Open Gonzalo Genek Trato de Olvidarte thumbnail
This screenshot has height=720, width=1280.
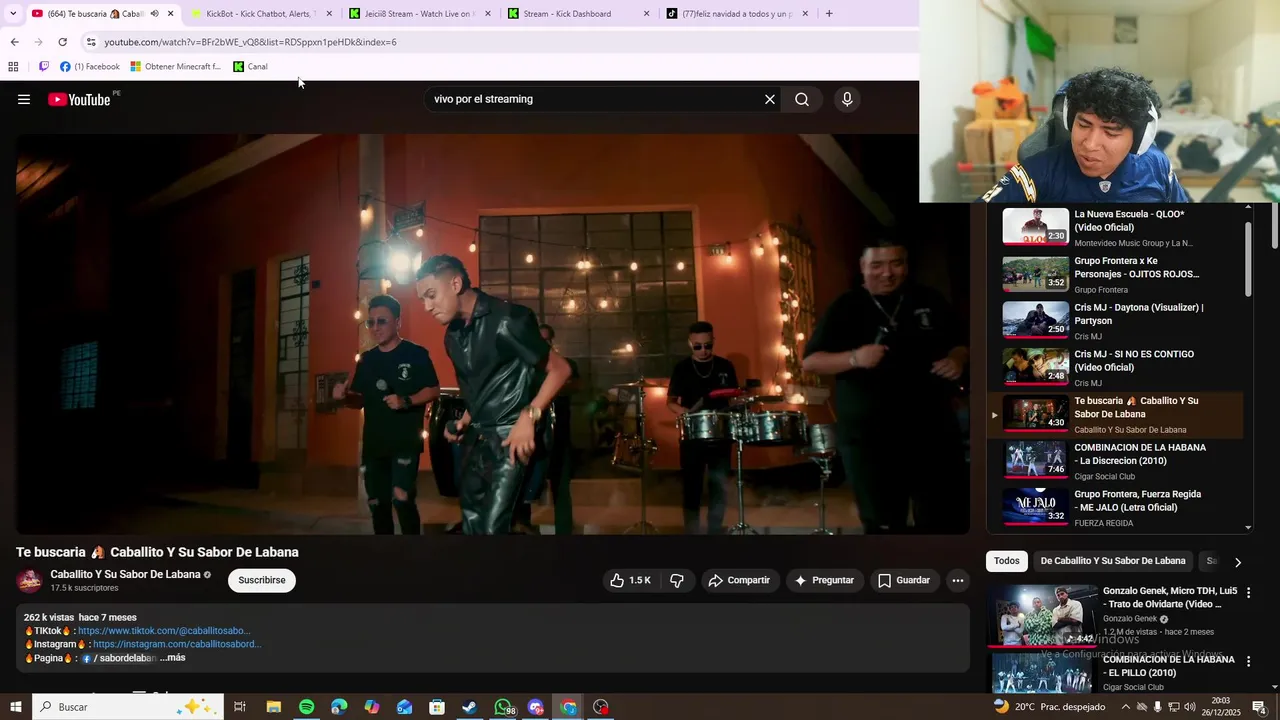click(x=1042, y=615)
